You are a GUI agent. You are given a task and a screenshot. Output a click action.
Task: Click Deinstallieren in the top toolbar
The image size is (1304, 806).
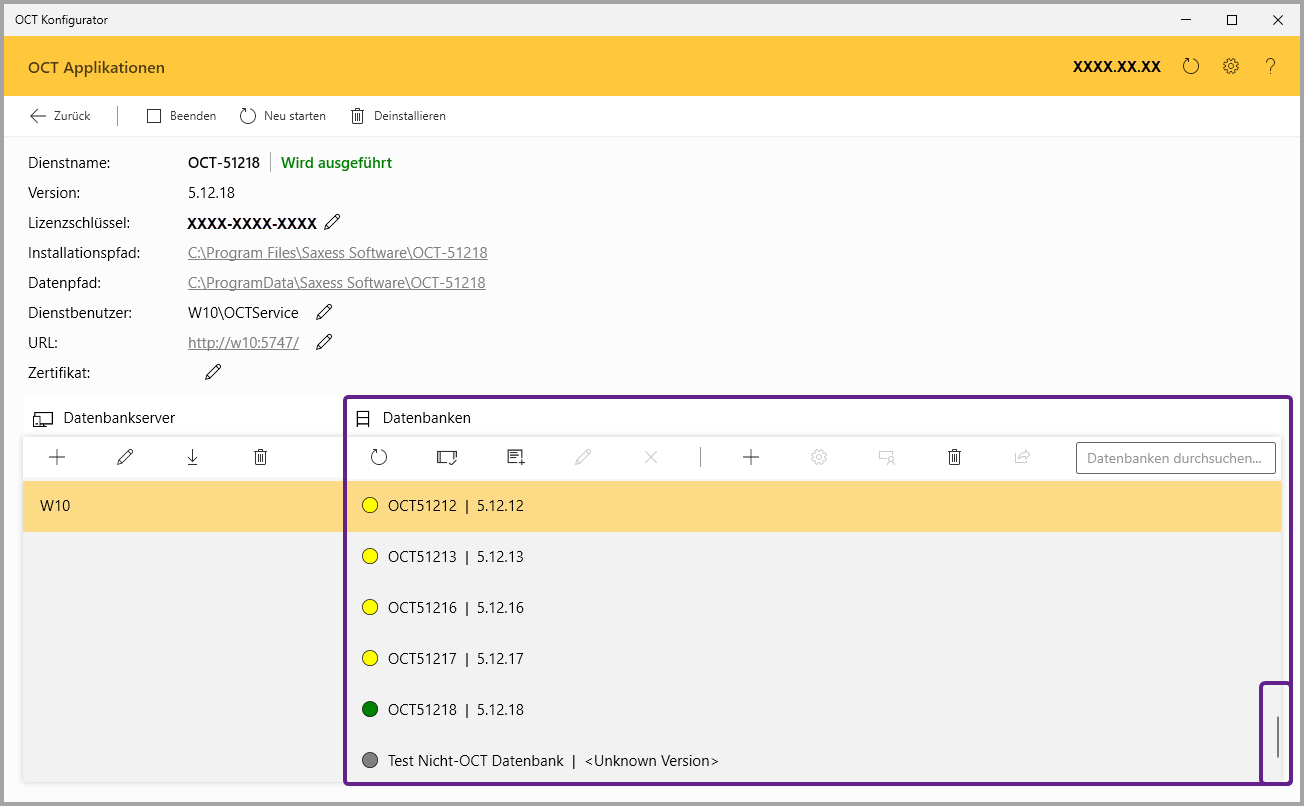click(398, 116)
